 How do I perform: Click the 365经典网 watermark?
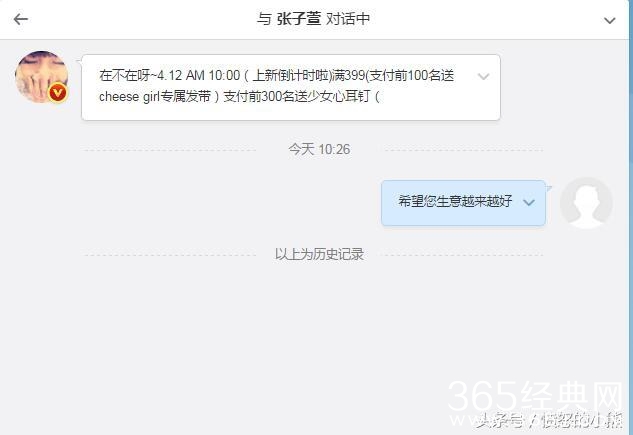[536, 395]
